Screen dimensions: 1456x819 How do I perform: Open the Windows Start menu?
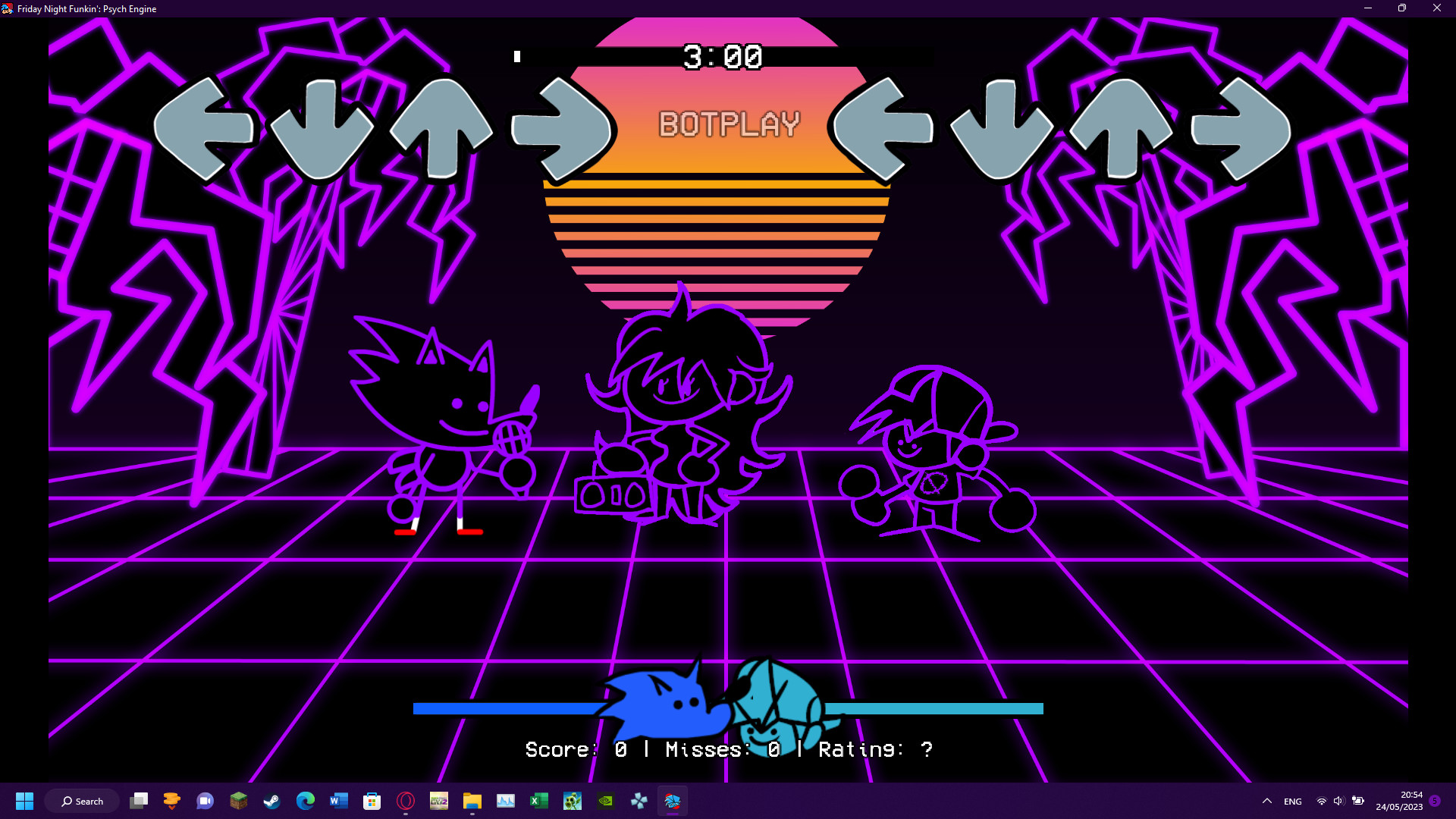pos(24,801)
